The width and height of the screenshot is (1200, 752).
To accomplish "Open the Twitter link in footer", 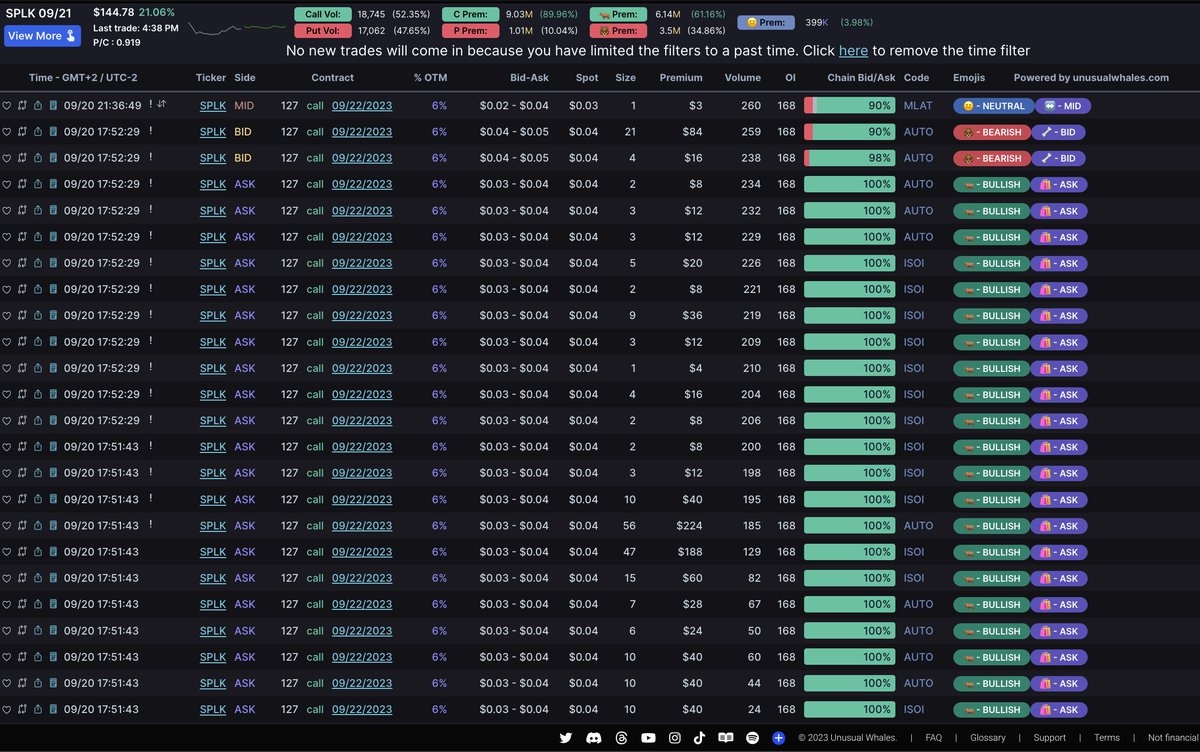I will tap(566, 738).
